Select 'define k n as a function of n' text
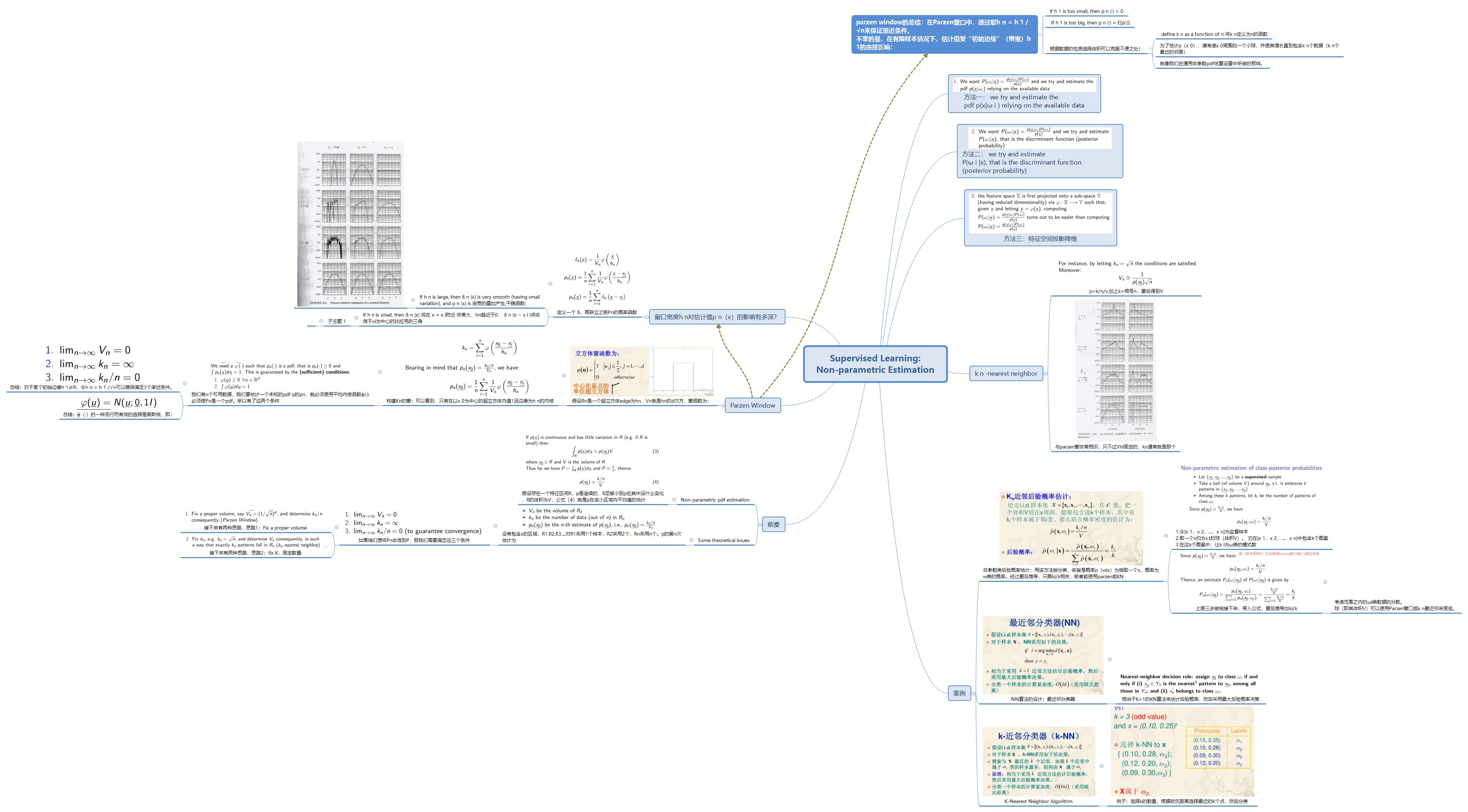1468x812 pixels. click(x=1214, y=34)
